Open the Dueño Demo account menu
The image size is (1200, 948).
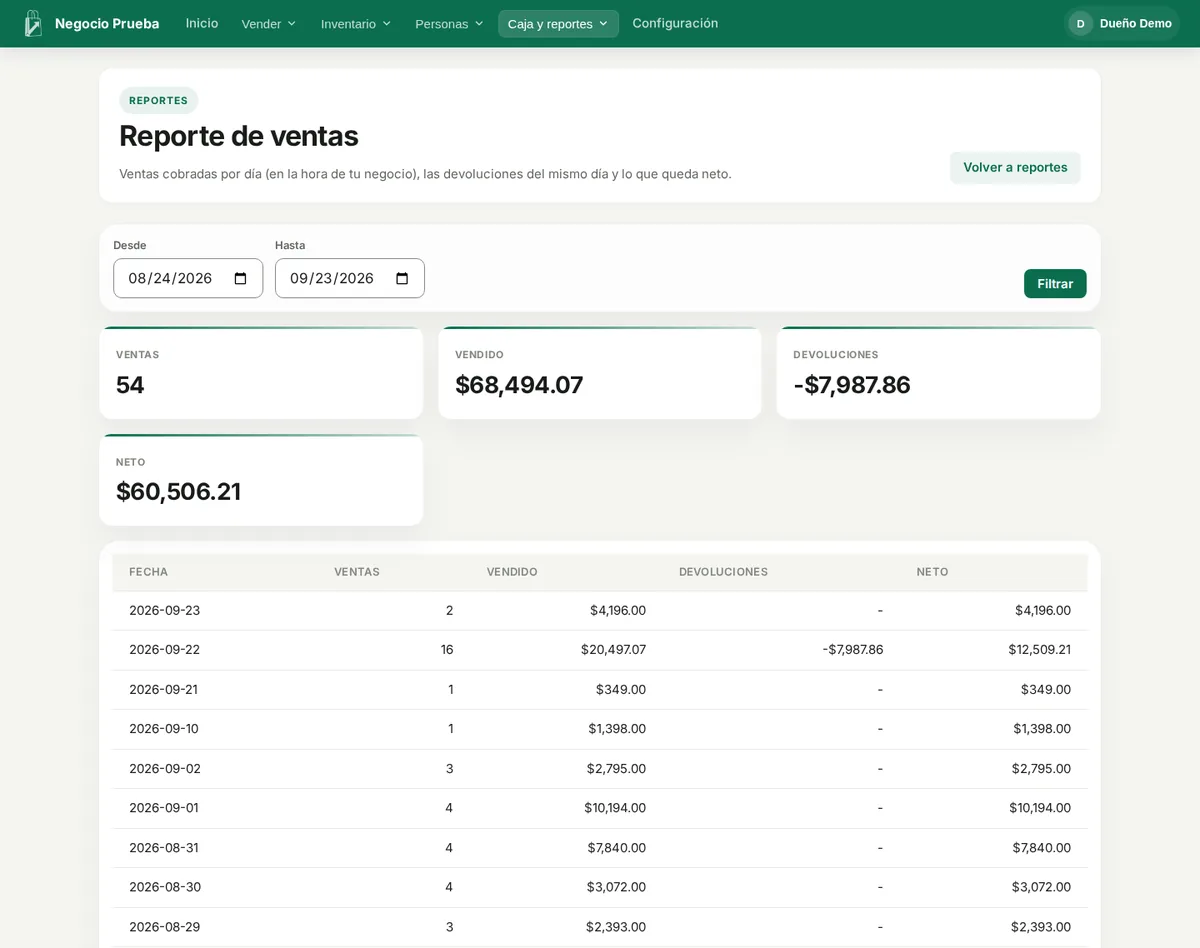coord(1122,23)
